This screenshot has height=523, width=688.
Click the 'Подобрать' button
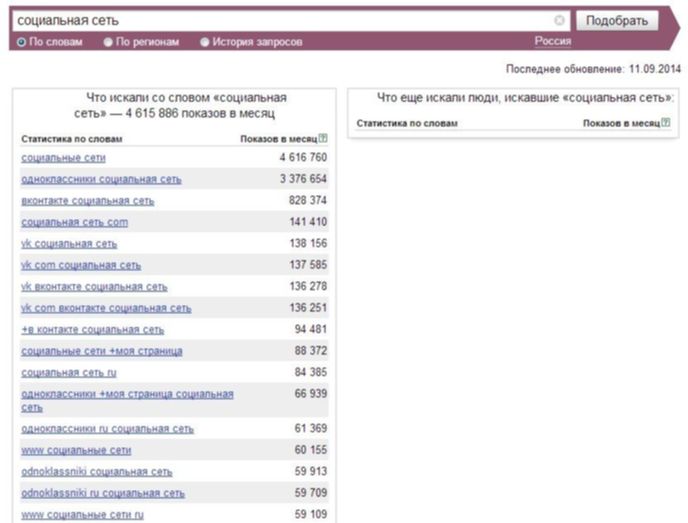coord(617,21)
